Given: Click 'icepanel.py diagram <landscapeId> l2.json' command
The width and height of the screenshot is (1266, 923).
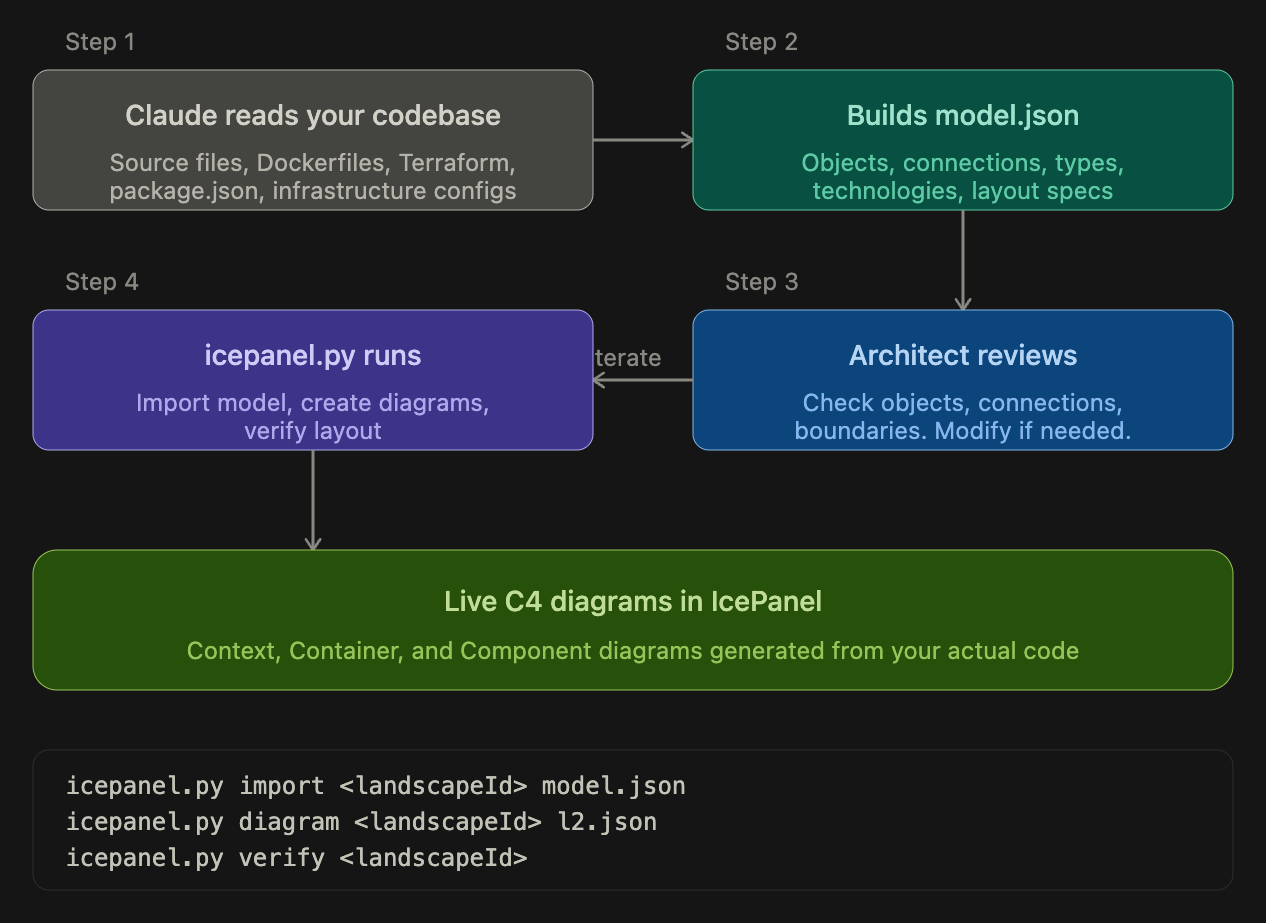Looking at the screenshot, I should 362,822.
